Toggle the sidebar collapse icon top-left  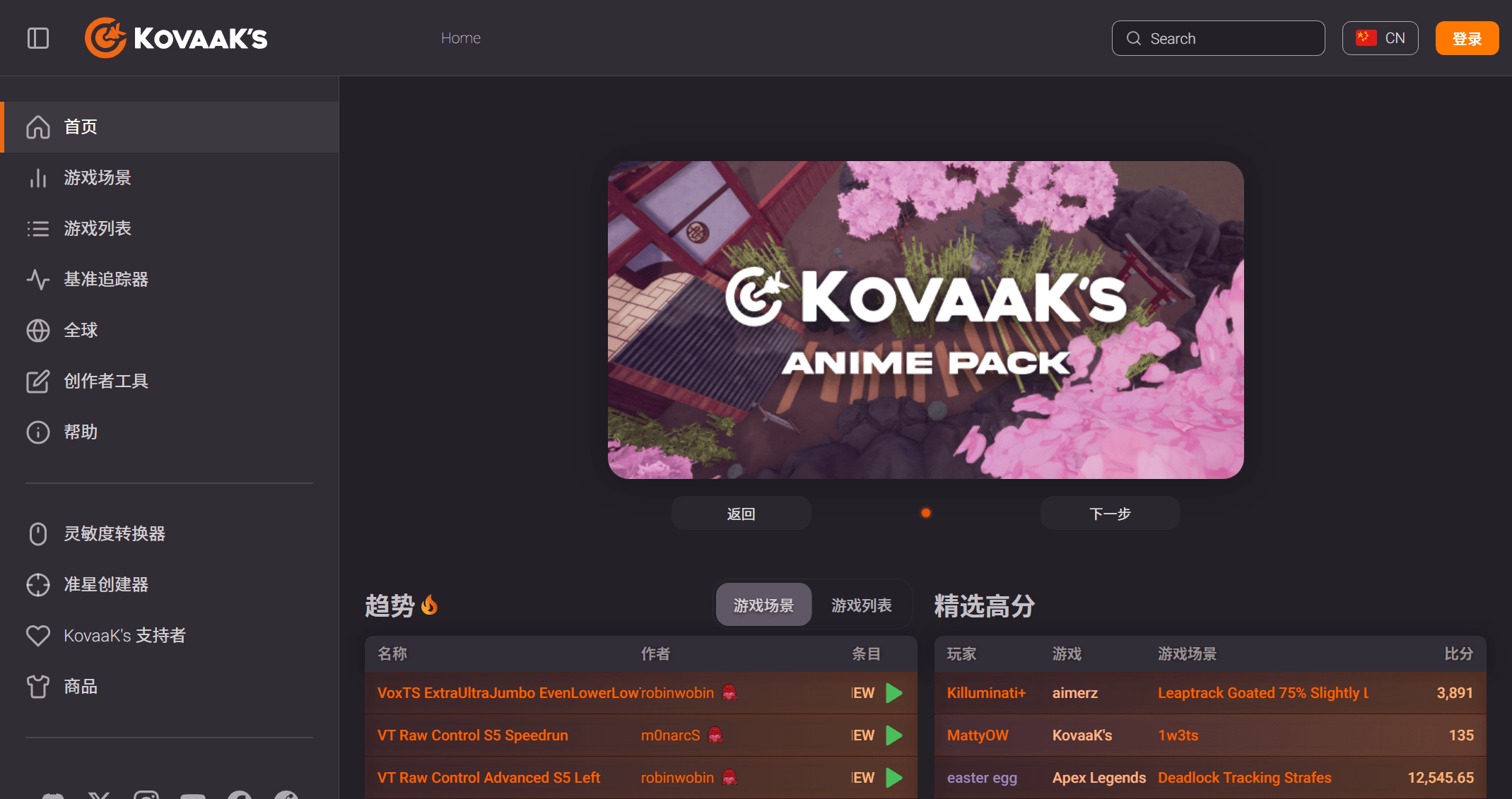(38, 38)
